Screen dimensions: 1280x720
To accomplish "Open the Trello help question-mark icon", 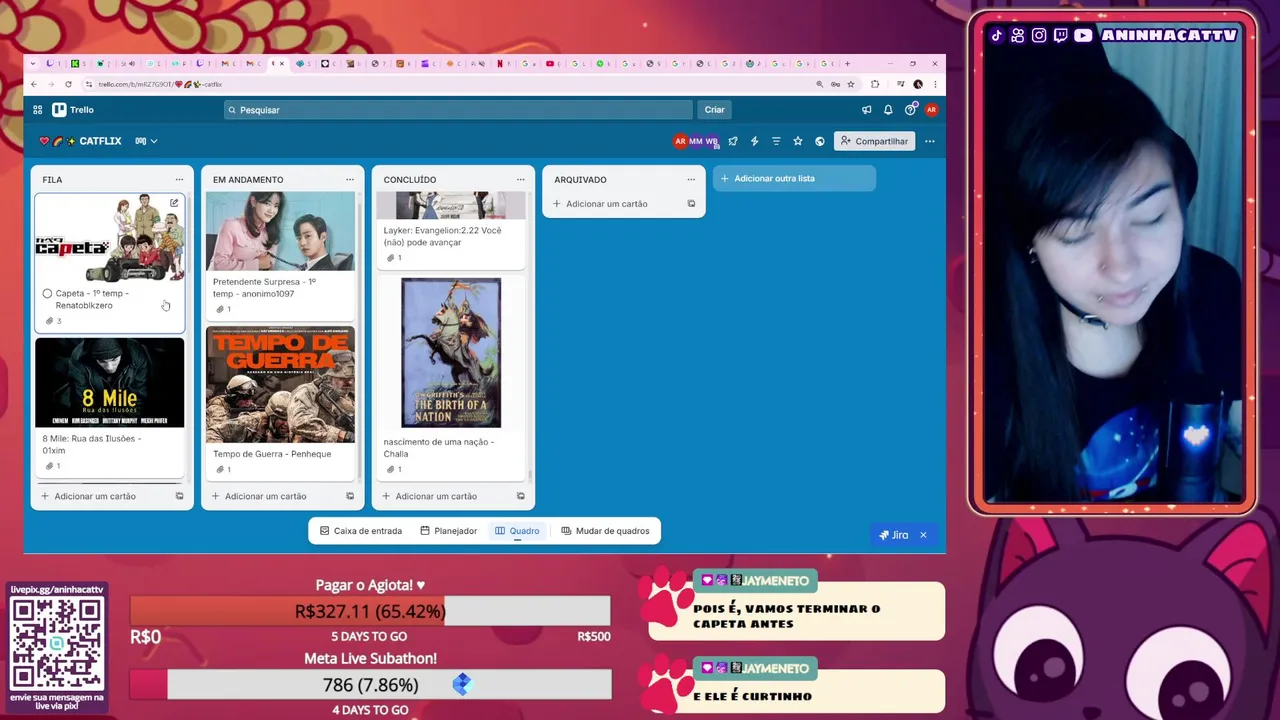I will coord(910,110).
